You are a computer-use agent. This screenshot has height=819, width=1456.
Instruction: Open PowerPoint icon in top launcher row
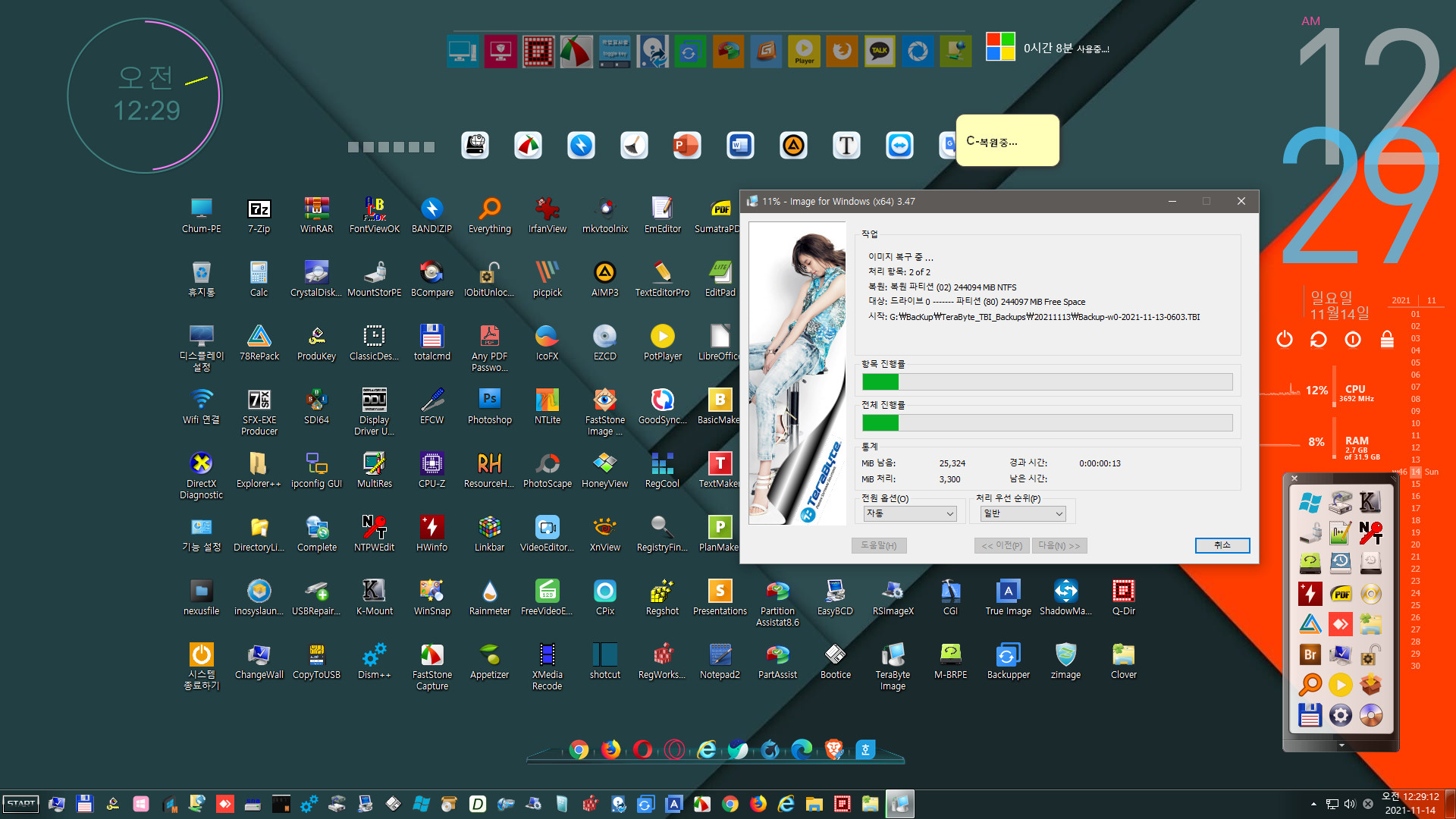(x=687, y=145)
